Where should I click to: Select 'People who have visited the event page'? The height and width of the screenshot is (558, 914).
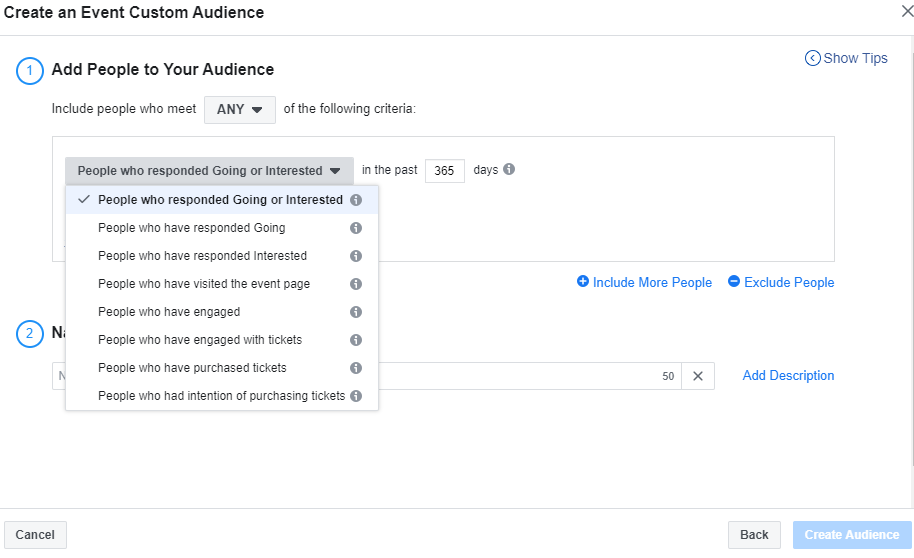[x=204, y=284]
